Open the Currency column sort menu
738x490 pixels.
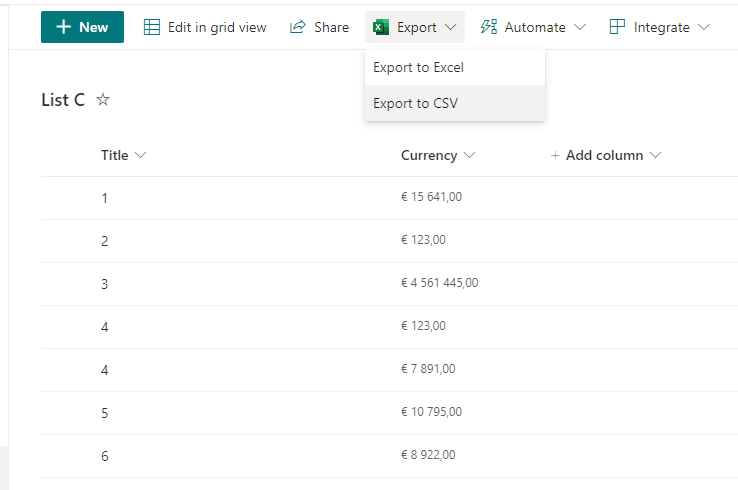470,156
